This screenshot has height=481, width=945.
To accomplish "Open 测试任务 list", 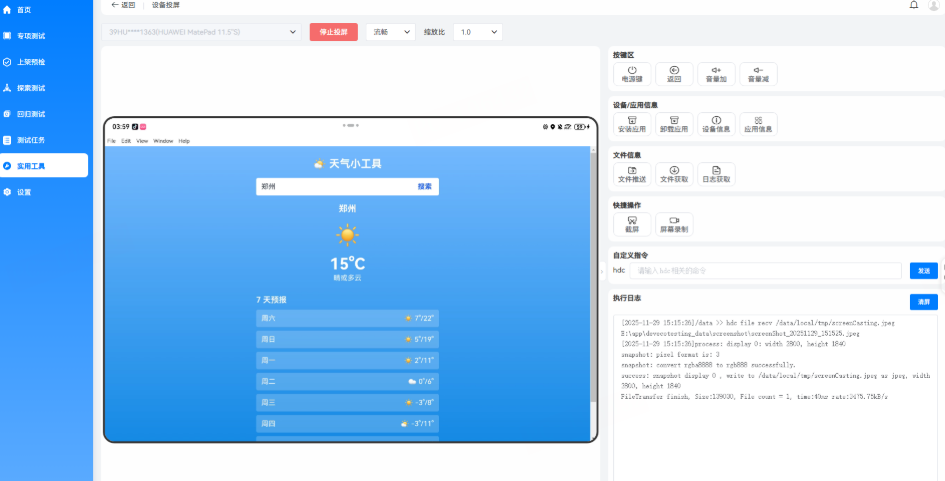I will [24, 140].
